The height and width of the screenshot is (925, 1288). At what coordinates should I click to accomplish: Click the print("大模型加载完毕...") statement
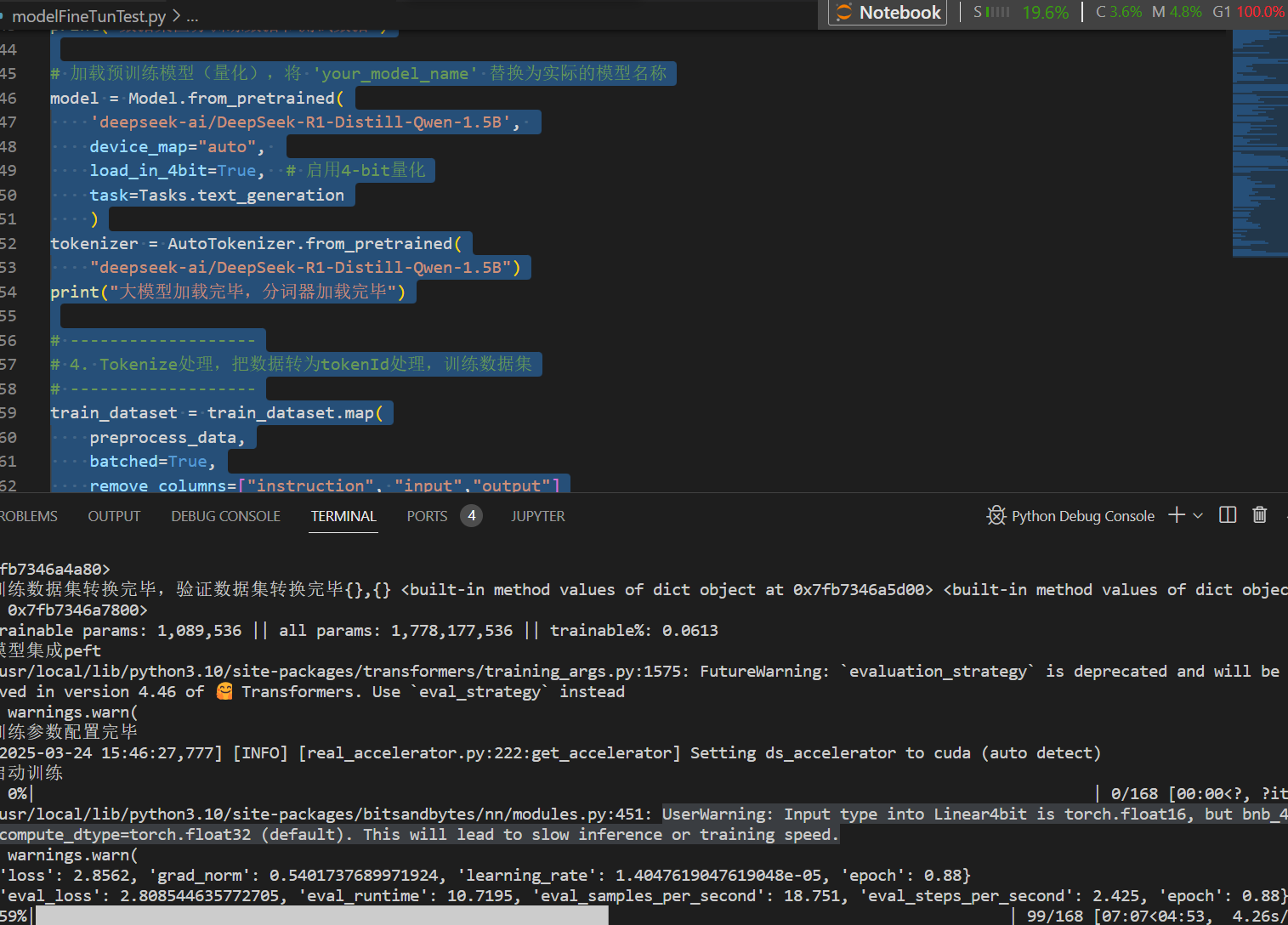click(228, 292)
